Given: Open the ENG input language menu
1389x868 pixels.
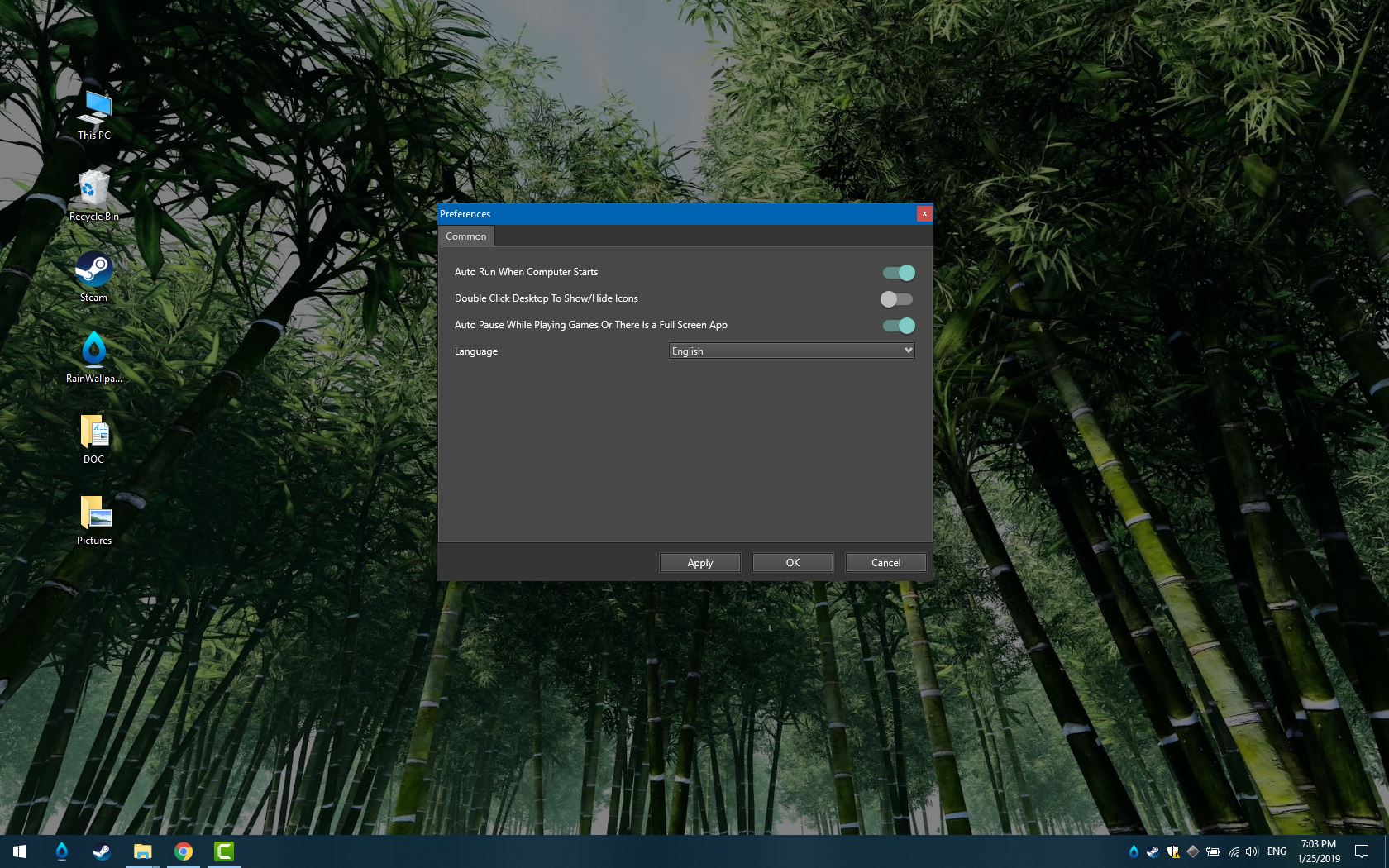Looking at the screenshot, I should coord(1276,851).
